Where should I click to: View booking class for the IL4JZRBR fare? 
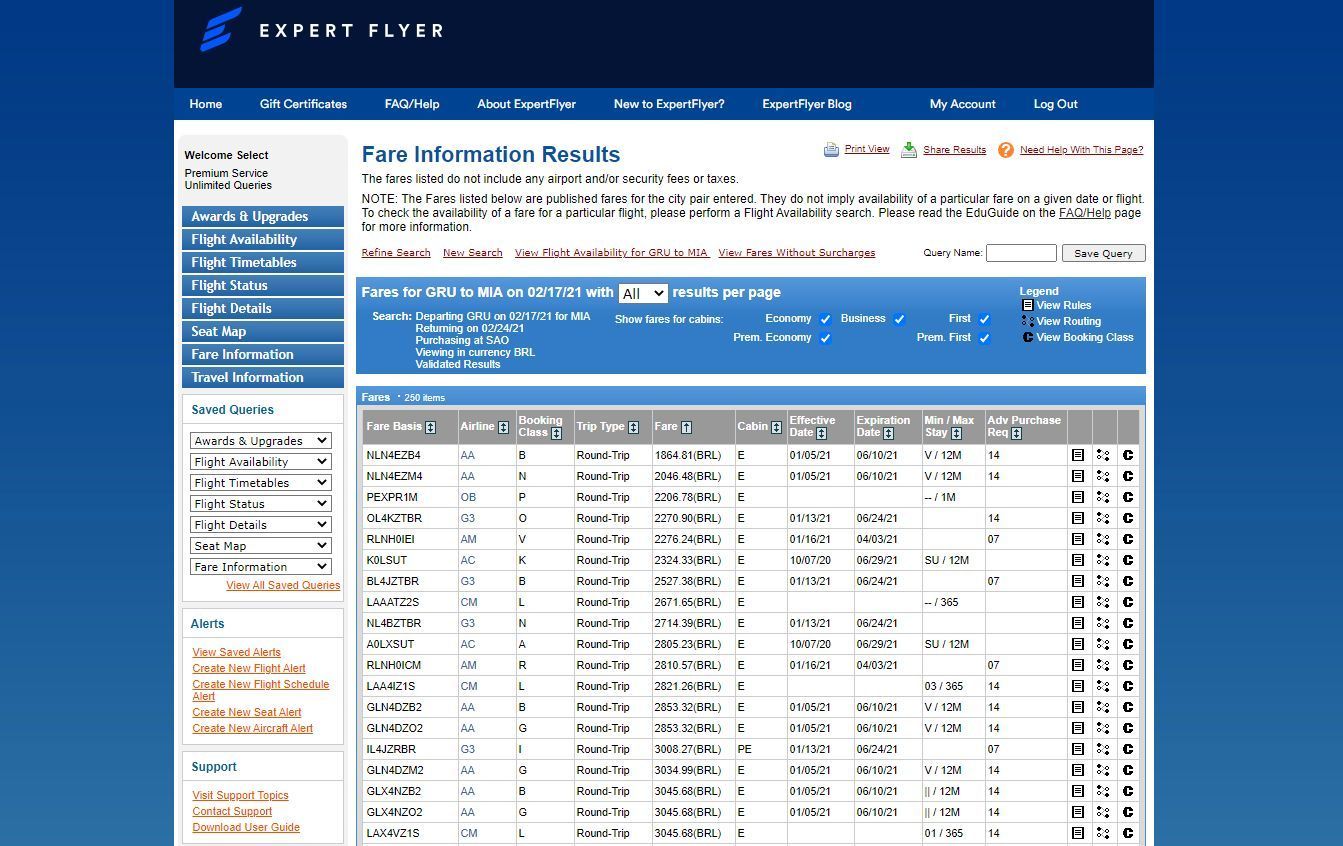coord(1128,749)
